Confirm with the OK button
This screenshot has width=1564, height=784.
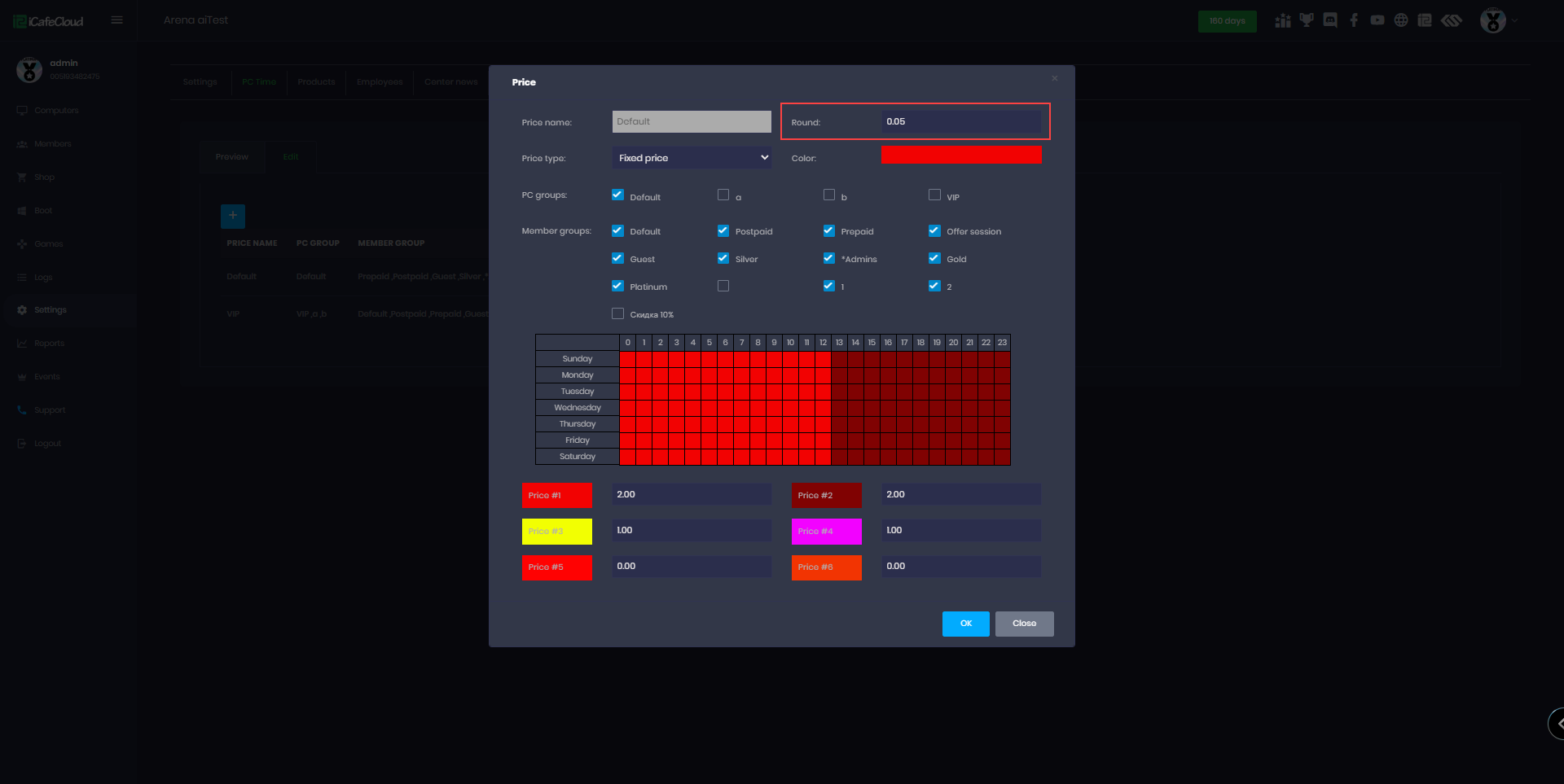pyautogui.click(x=965, y=624)
